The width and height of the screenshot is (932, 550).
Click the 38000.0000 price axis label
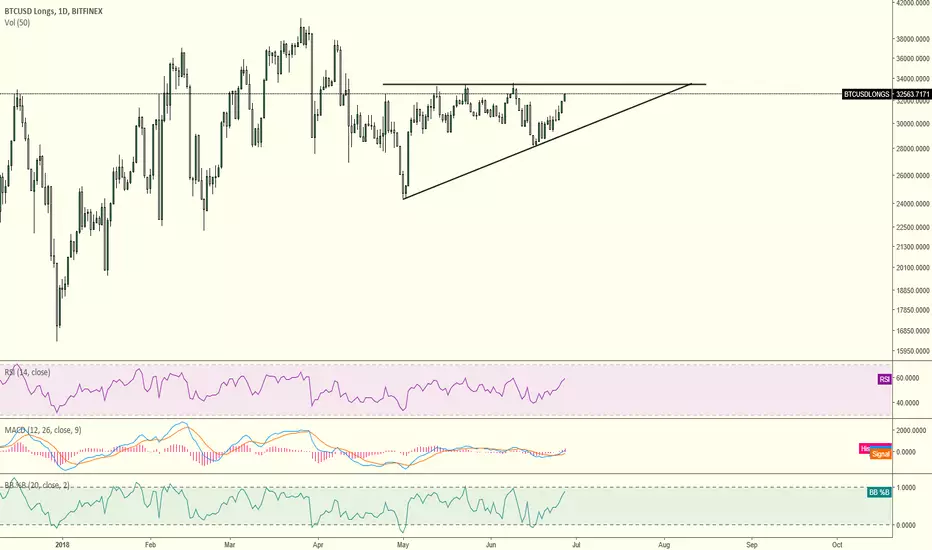(x=913, y=39)
